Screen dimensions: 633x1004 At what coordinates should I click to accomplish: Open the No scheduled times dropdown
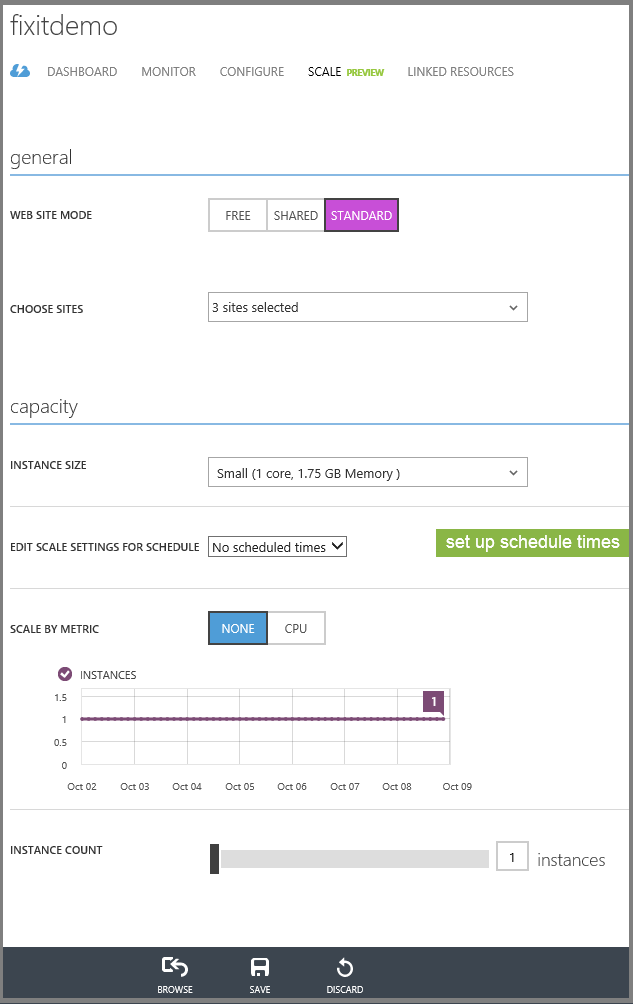coord(278,547)
